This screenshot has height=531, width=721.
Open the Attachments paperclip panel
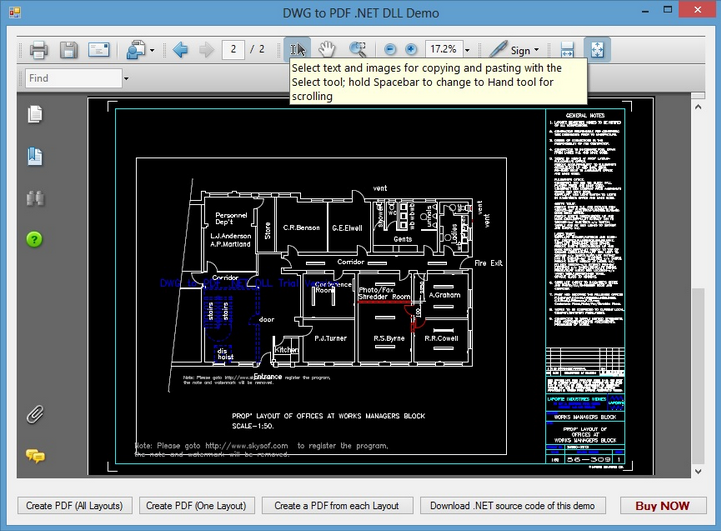pos(35,414)
